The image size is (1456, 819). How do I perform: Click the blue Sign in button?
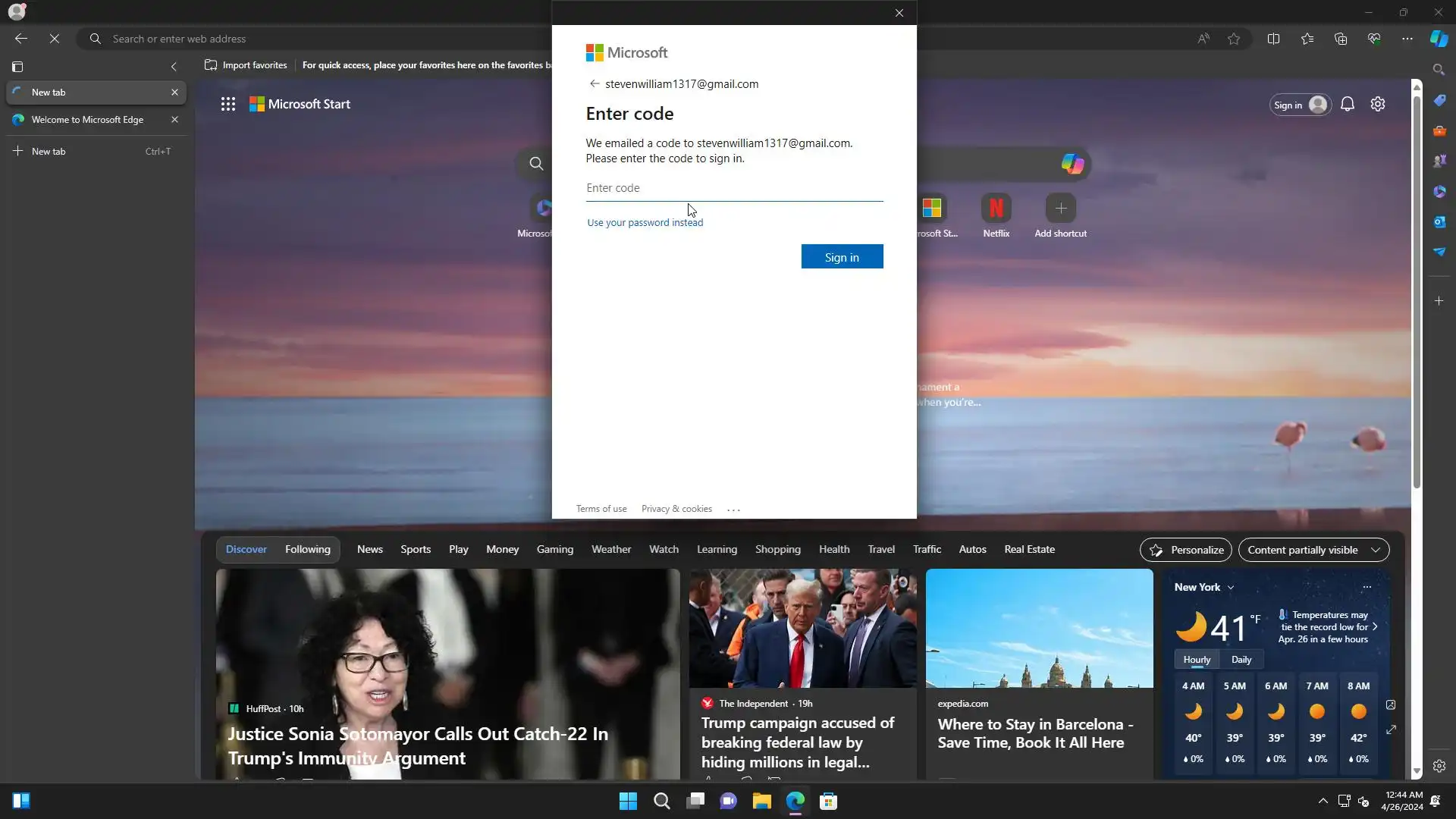coord(842,257)
